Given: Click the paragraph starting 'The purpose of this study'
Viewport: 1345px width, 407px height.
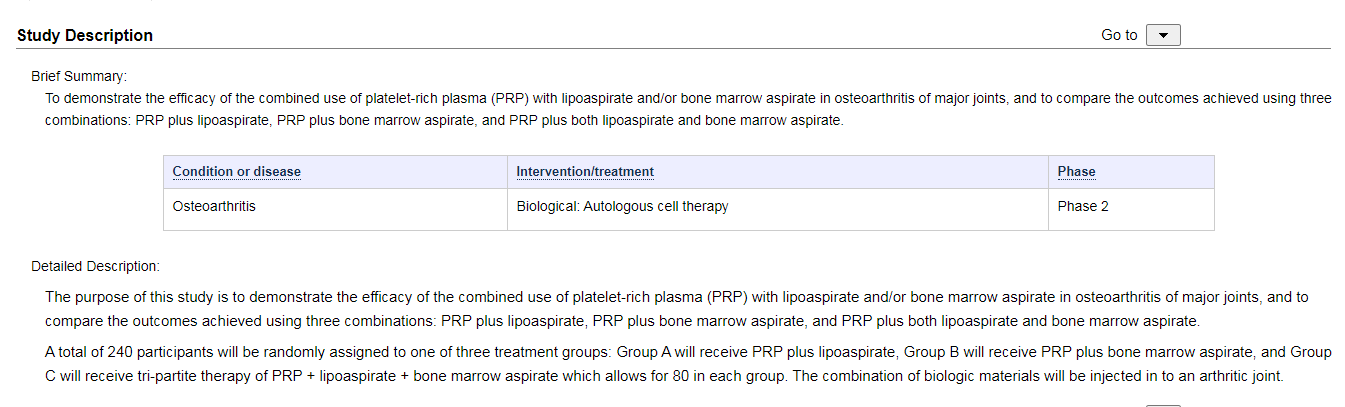Looking at the screenshot, I should 677,309.
